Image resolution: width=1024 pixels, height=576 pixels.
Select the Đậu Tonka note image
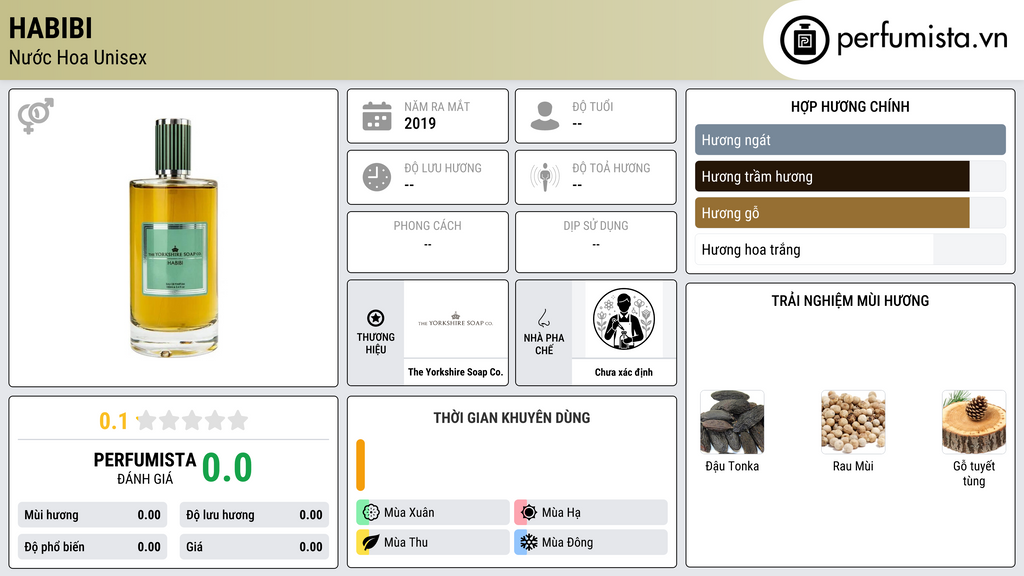click(x=732, y=422)
